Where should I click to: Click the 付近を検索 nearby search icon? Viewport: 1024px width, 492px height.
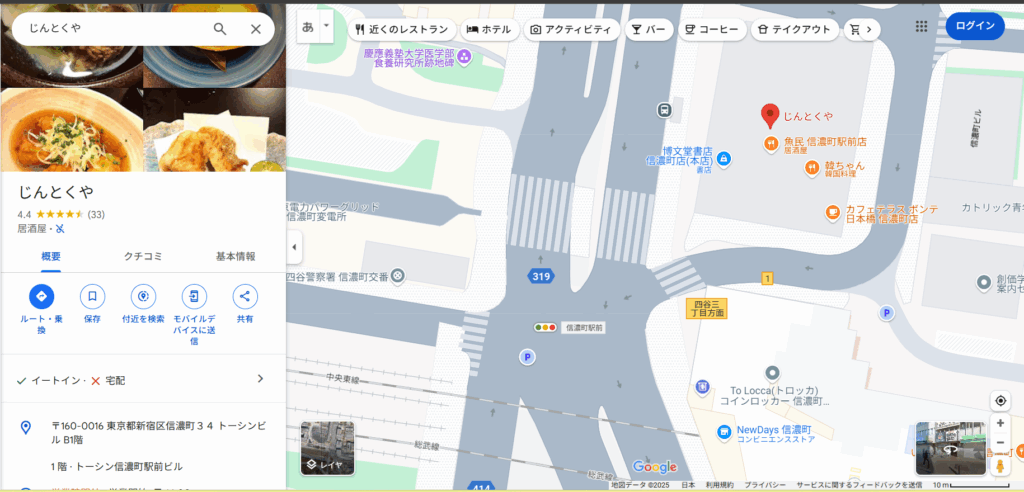click(144, 297)
